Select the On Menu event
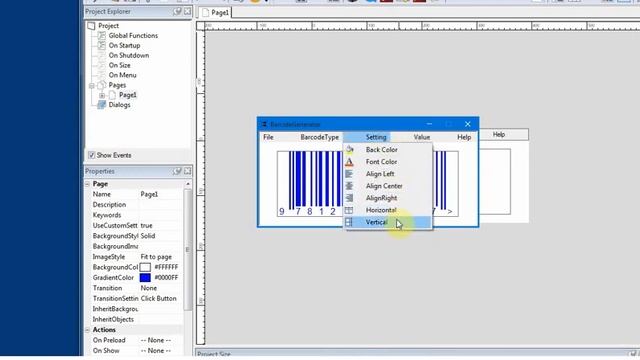Image resolution: width=640 pixels, height=360 pixels. pos(122,75)
